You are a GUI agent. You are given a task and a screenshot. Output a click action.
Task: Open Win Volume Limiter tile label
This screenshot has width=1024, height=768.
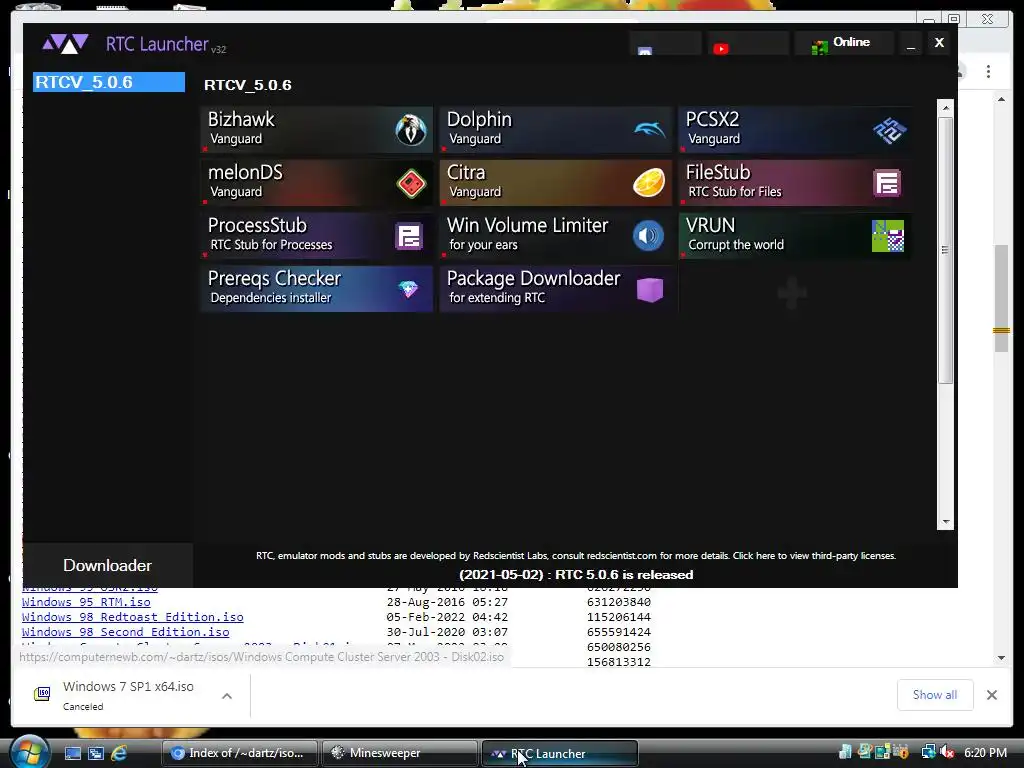pyautogui.click(x=528, y=225)
